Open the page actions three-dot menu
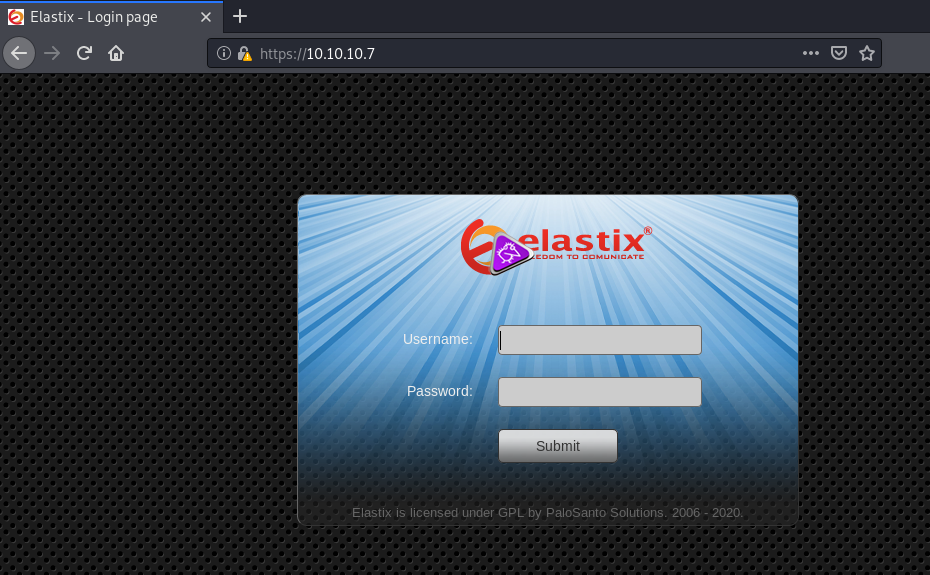 point(811,53)
